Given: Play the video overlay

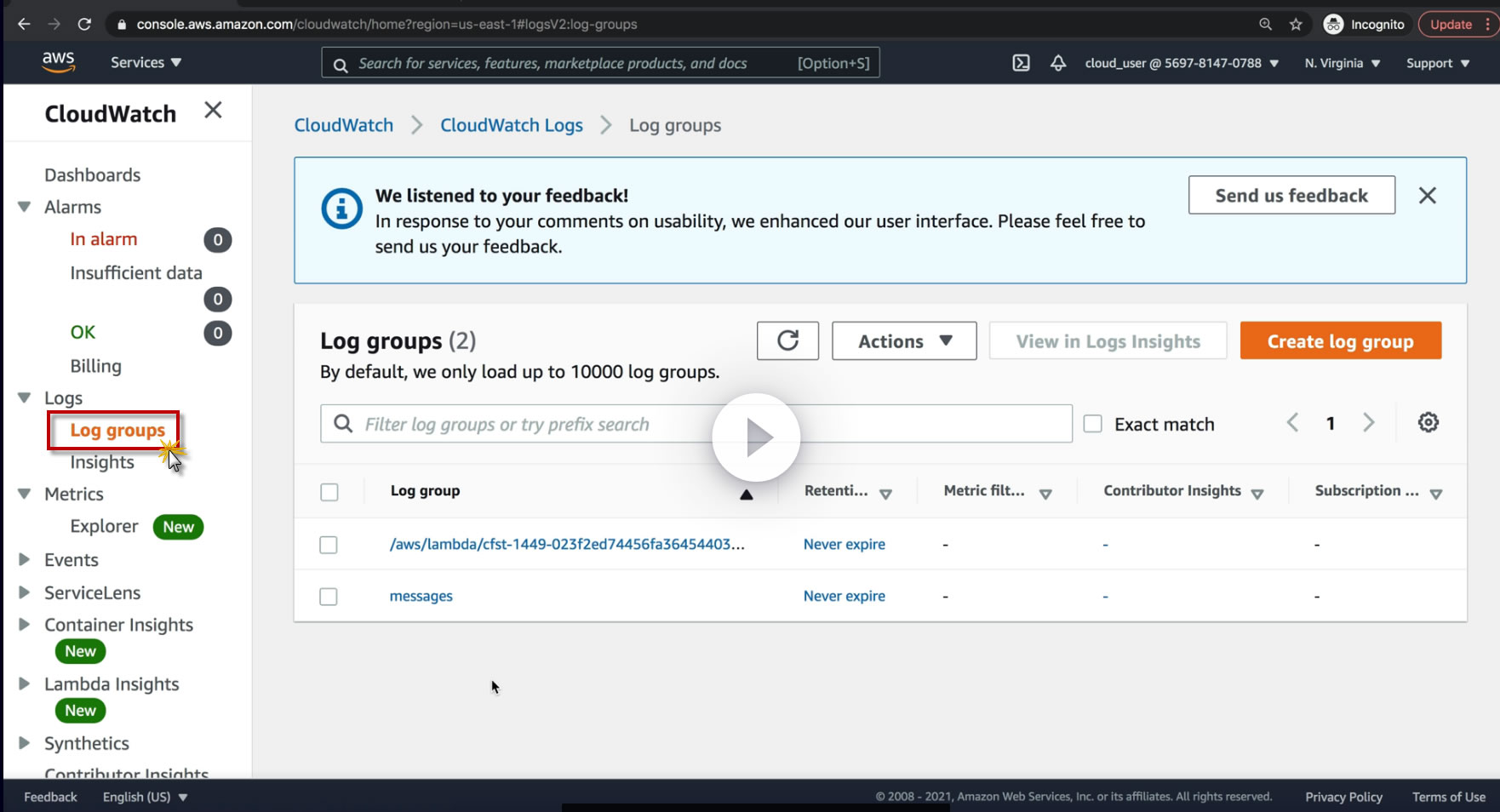Looking at the screenshot, I should [x=756, y=437].
